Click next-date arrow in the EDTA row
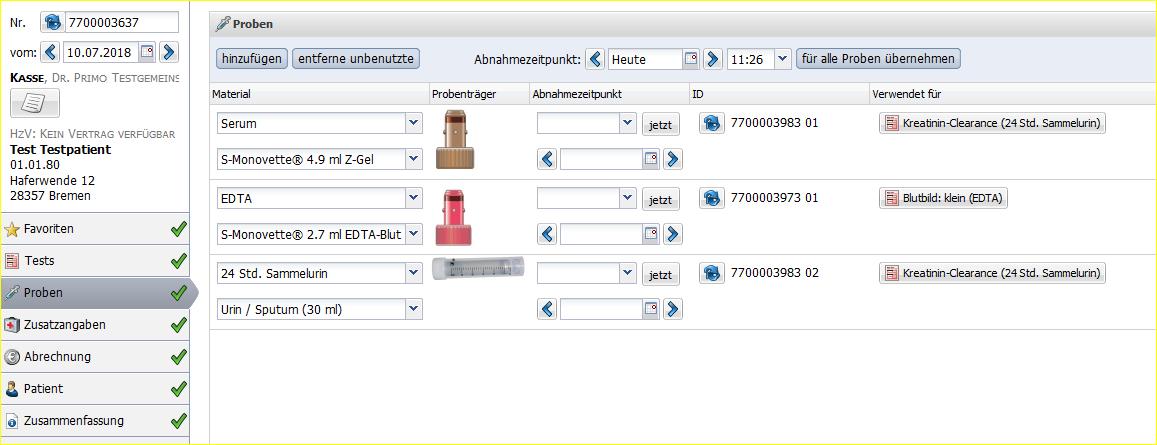Viewport: 1157px width, 445px height. (x=672, y=234)
